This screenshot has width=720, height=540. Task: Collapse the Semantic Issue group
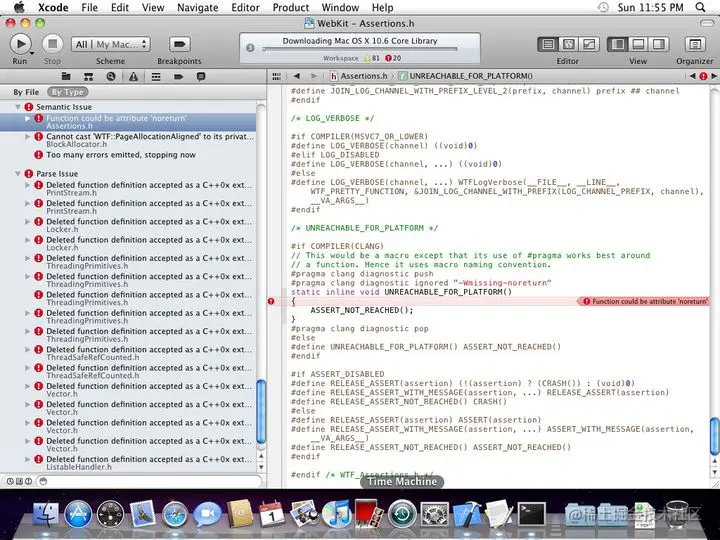coord(17,107)
